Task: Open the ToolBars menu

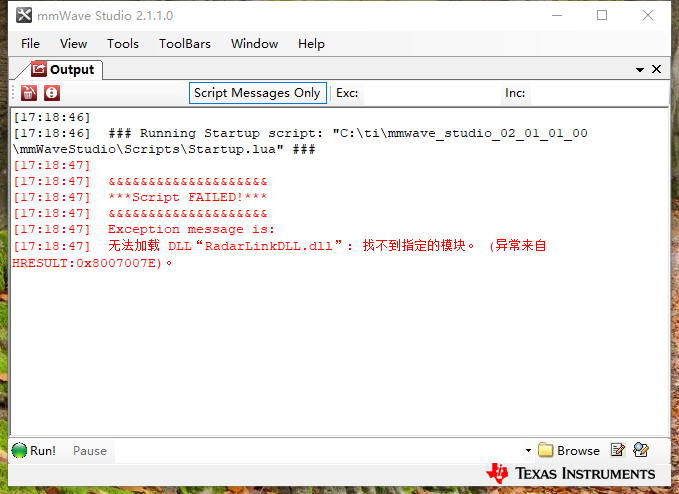Action: 184,44
